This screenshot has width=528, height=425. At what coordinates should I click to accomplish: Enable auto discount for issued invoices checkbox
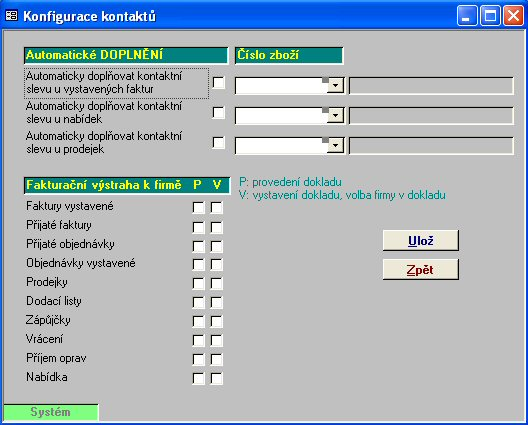tap(219, 83)
